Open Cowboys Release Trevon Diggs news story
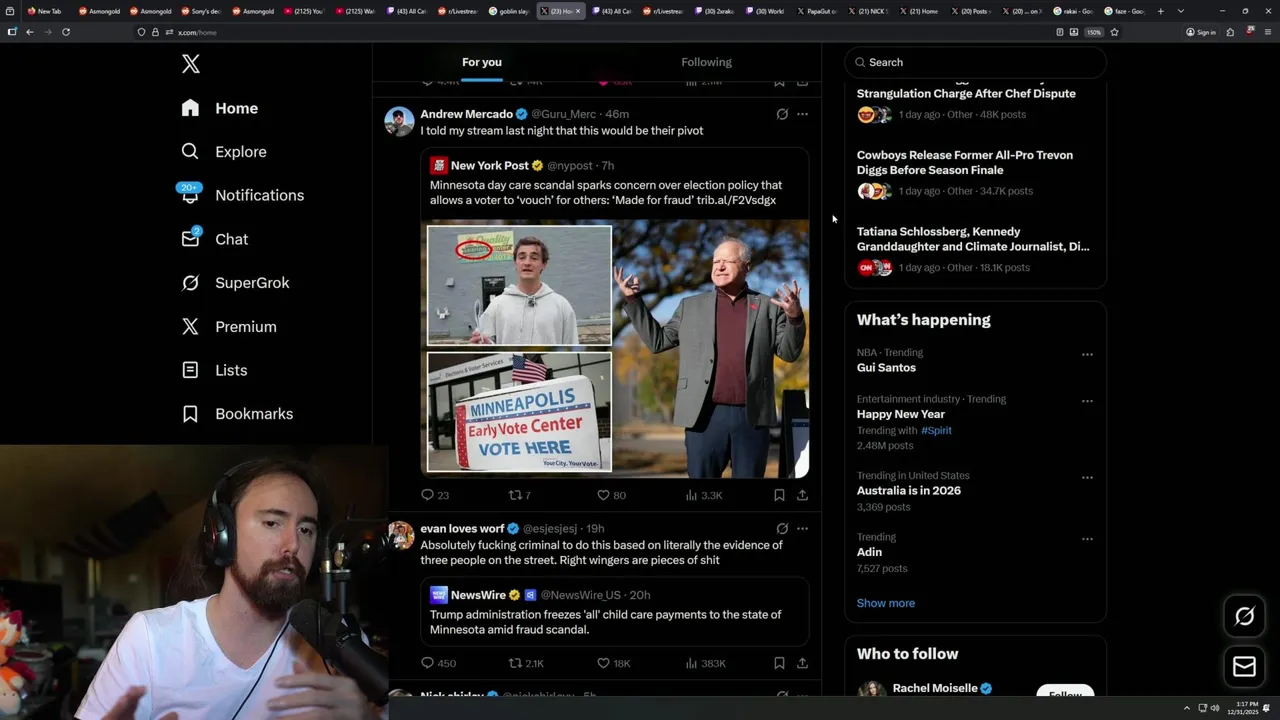The height and width of the screenshot is (720, 1280). [x=976, y=173]
